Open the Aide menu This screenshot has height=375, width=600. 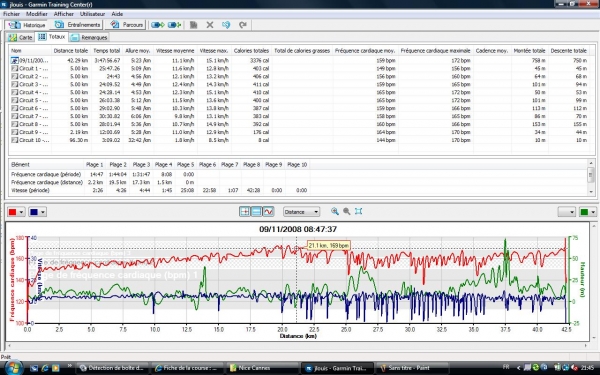tap(117, 14)
